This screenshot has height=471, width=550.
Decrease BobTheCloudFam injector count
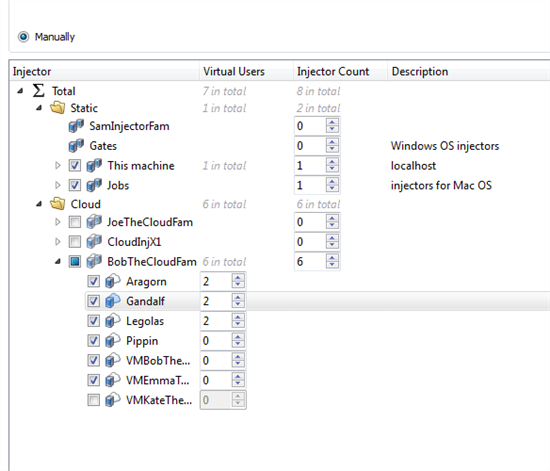click(332, 266)
